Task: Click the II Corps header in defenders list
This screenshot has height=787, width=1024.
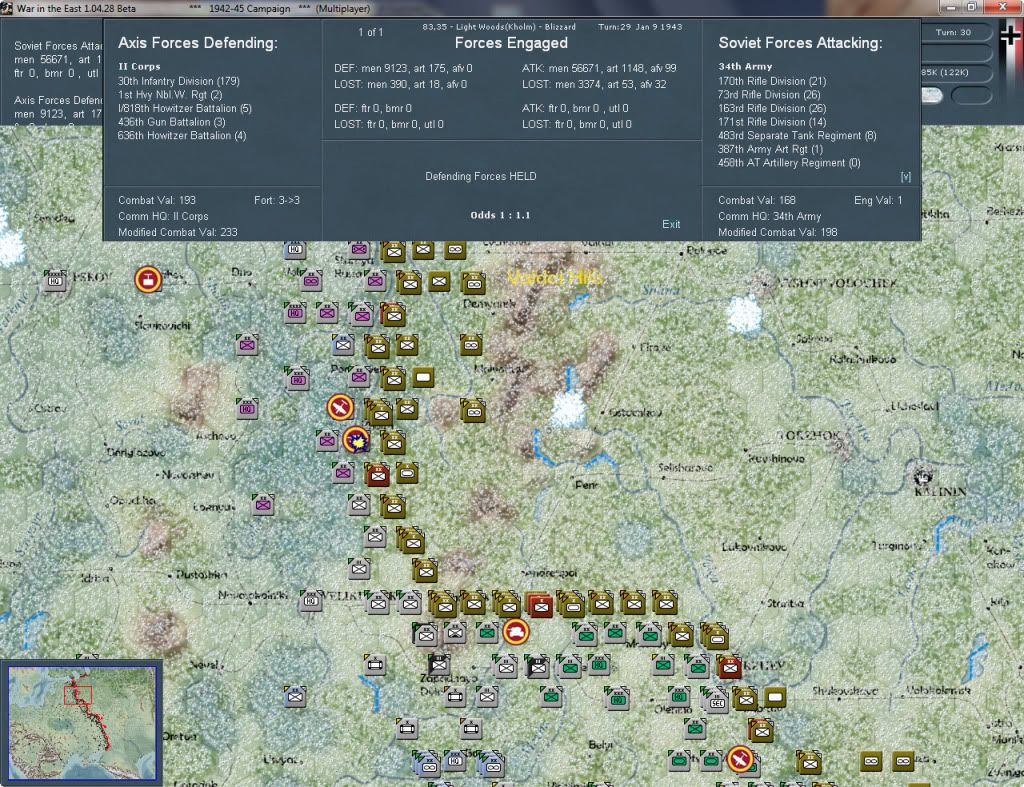Action: (x=139, y=67)
